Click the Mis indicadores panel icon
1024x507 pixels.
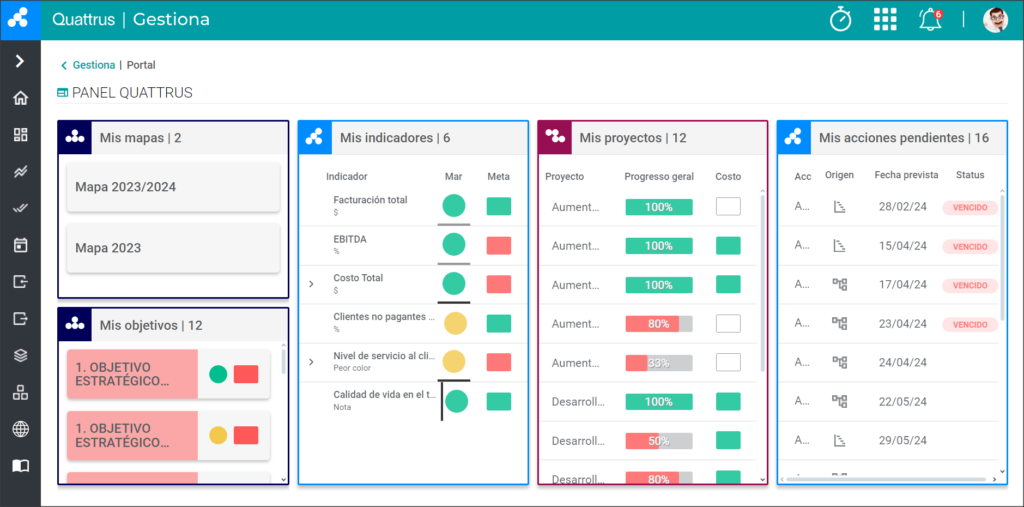315,138
